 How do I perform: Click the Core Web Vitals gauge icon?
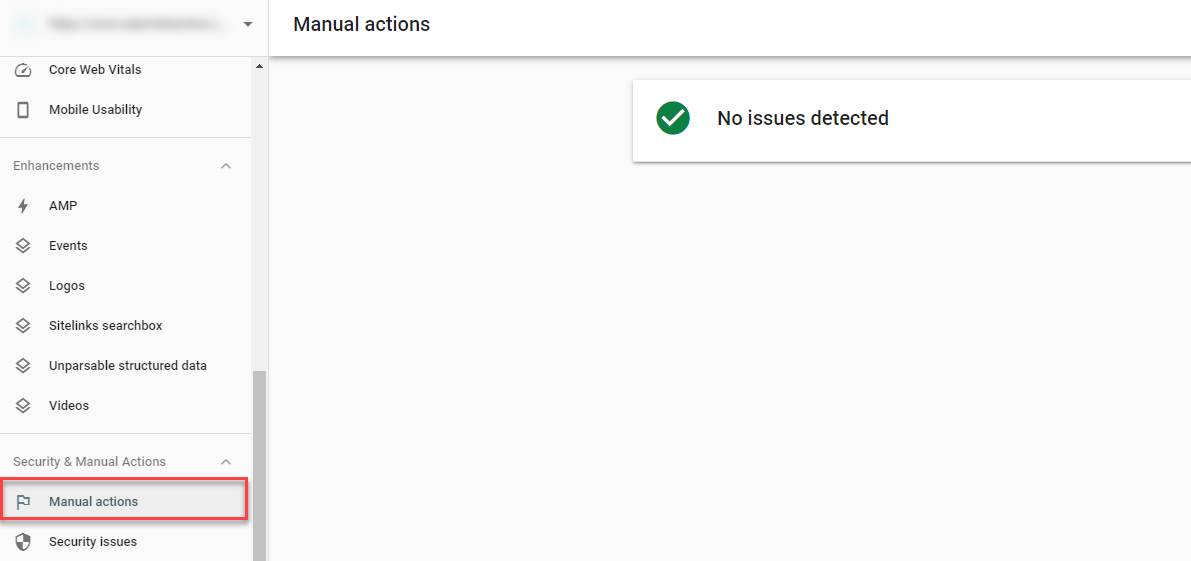tap(23, 70)
